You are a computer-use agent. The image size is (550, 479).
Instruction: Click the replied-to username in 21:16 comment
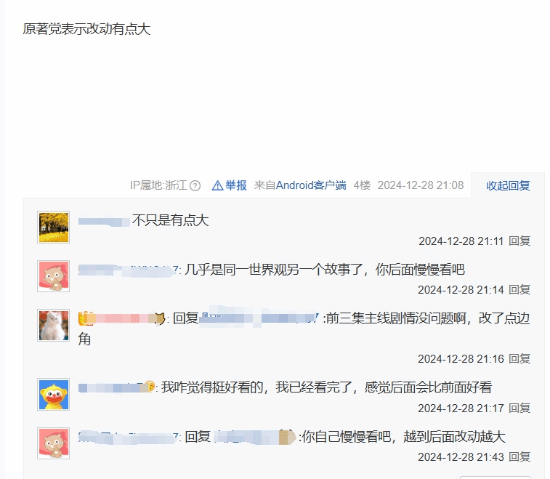coord(259,318)
